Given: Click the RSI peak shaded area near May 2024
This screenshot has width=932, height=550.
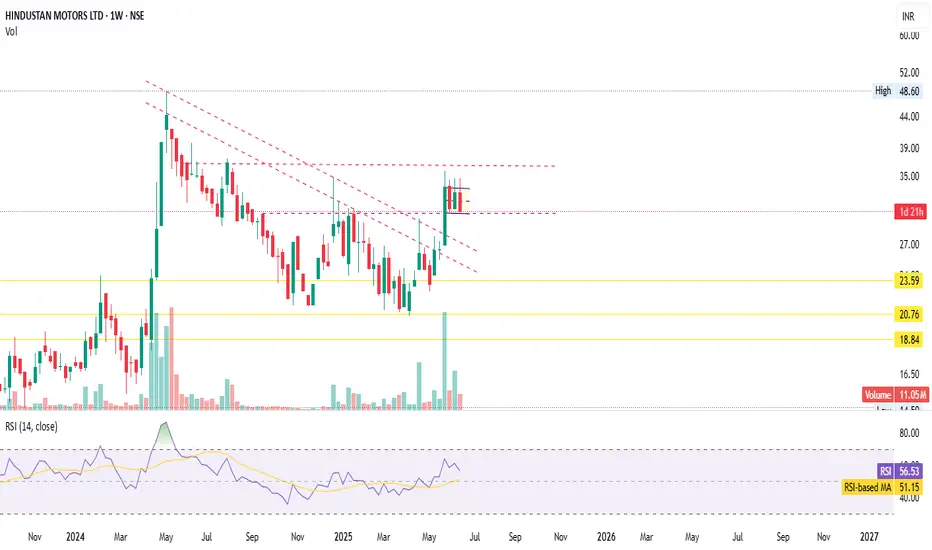Looking at the screenshot, I should (165, 434).
